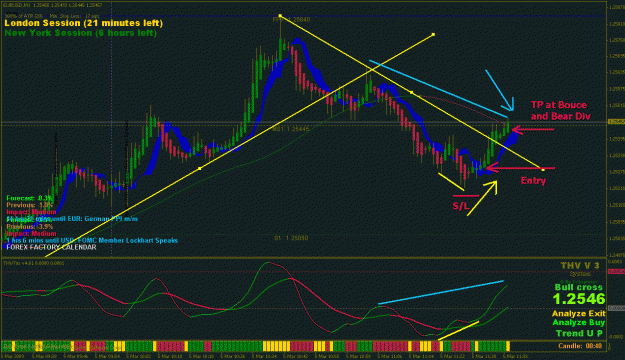The width and height of the screenshot is (625, 360).
Task: Click the "Candle: 00:40" timer
Action: [580, 346]
